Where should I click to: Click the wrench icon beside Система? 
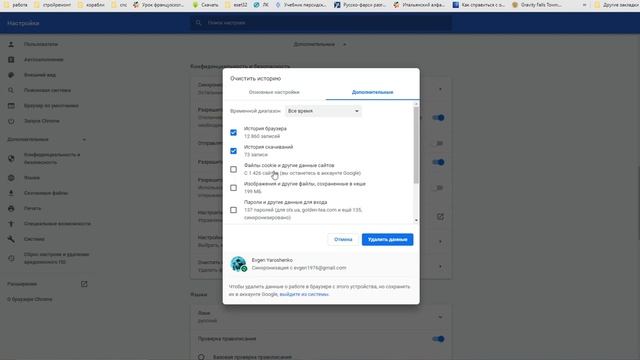11,239
